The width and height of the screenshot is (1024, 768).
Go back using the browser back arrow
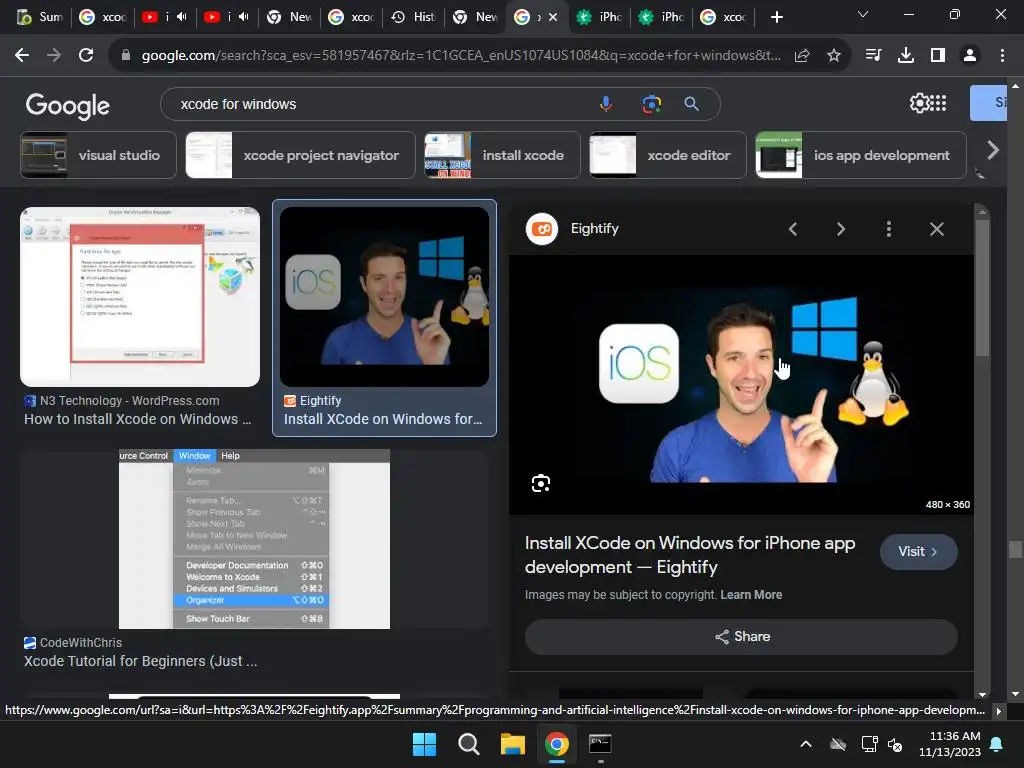click(x=22, y=56)
